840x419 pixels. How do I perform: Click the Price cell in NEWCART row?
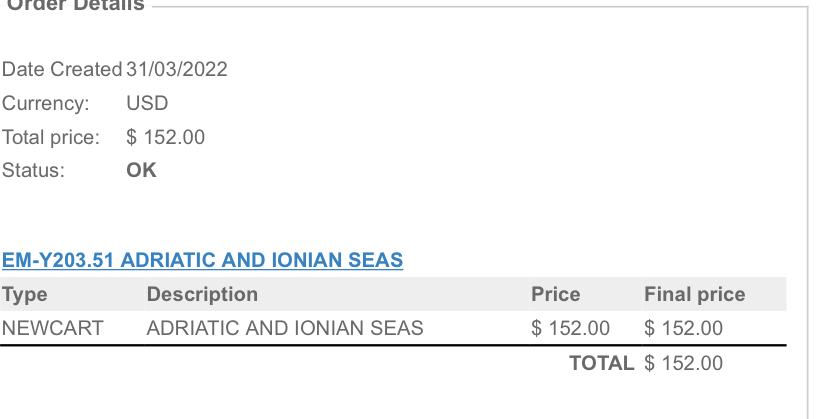(570, 328)
